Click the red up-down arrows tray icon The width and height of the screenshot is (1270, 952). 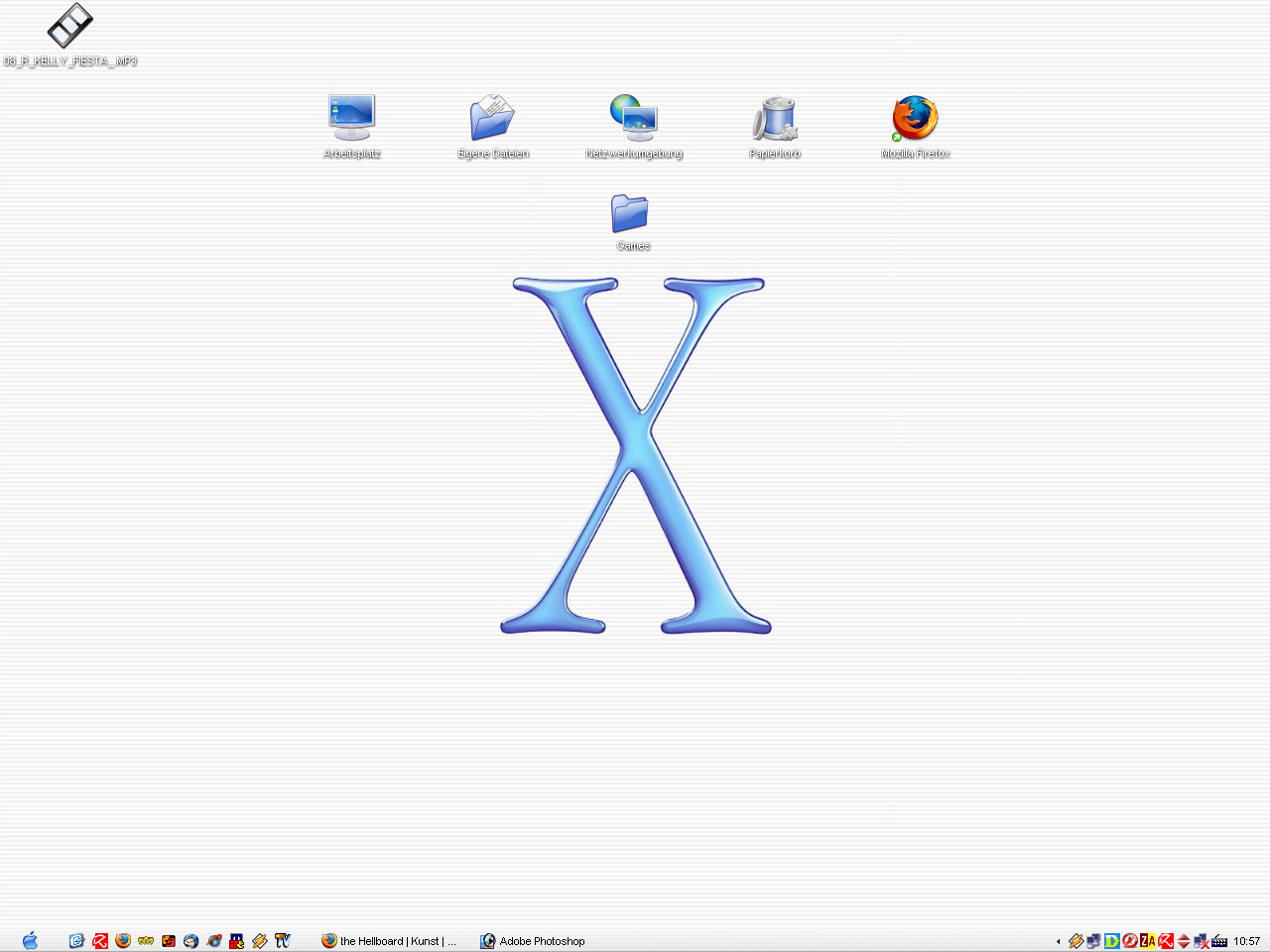tap(1184, 941)
